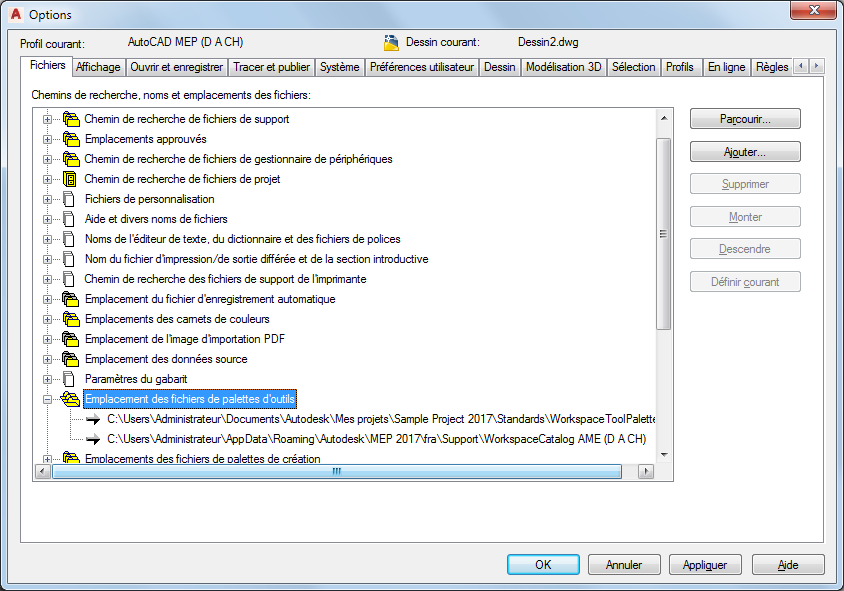The image size is (844, 591).
Task: Click folder icon of enregistrement automatique location
Action: click(71, 299)
